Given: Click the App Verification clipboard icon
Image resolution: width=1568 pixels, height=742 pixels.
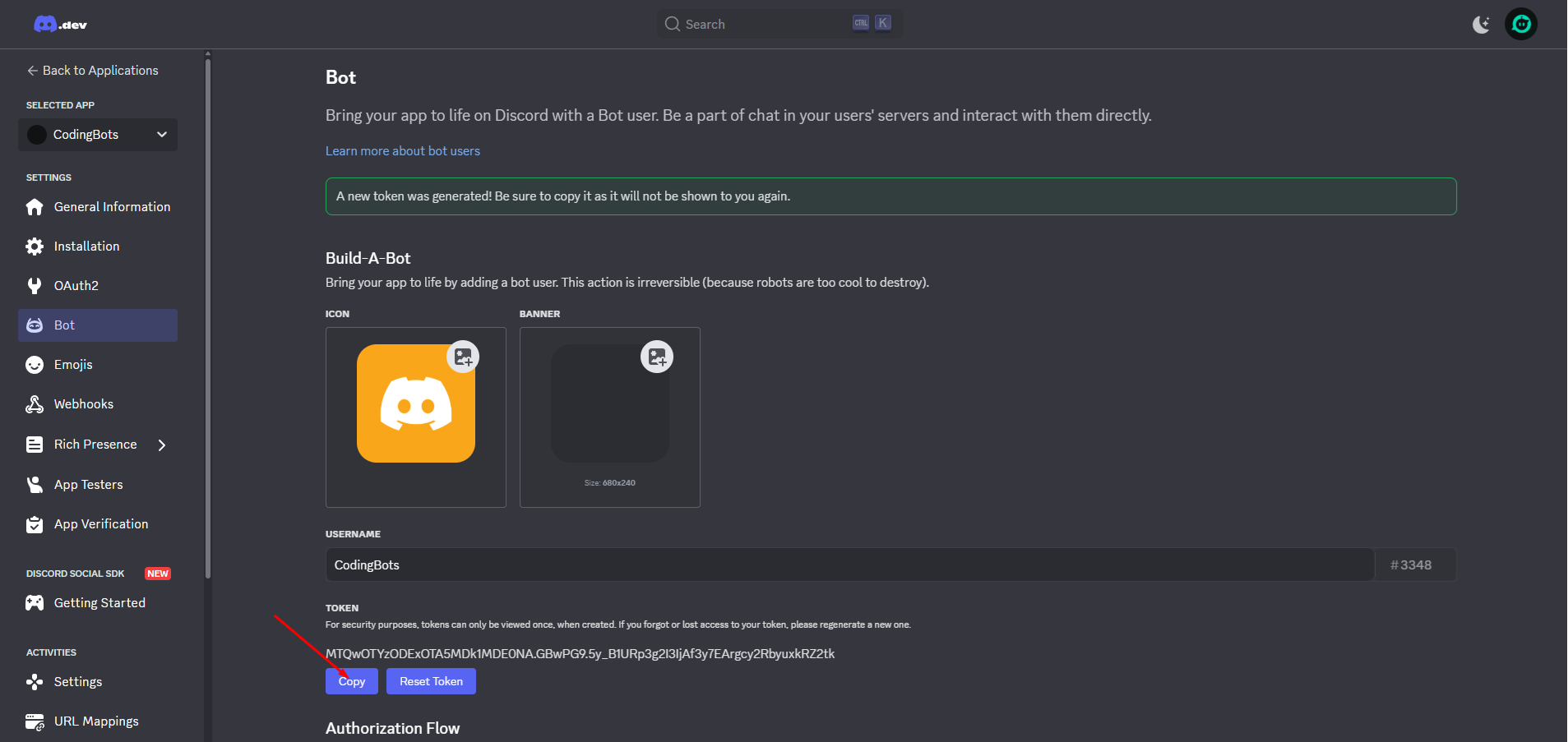Looking at the screenshot, I should tap(35, 524).
